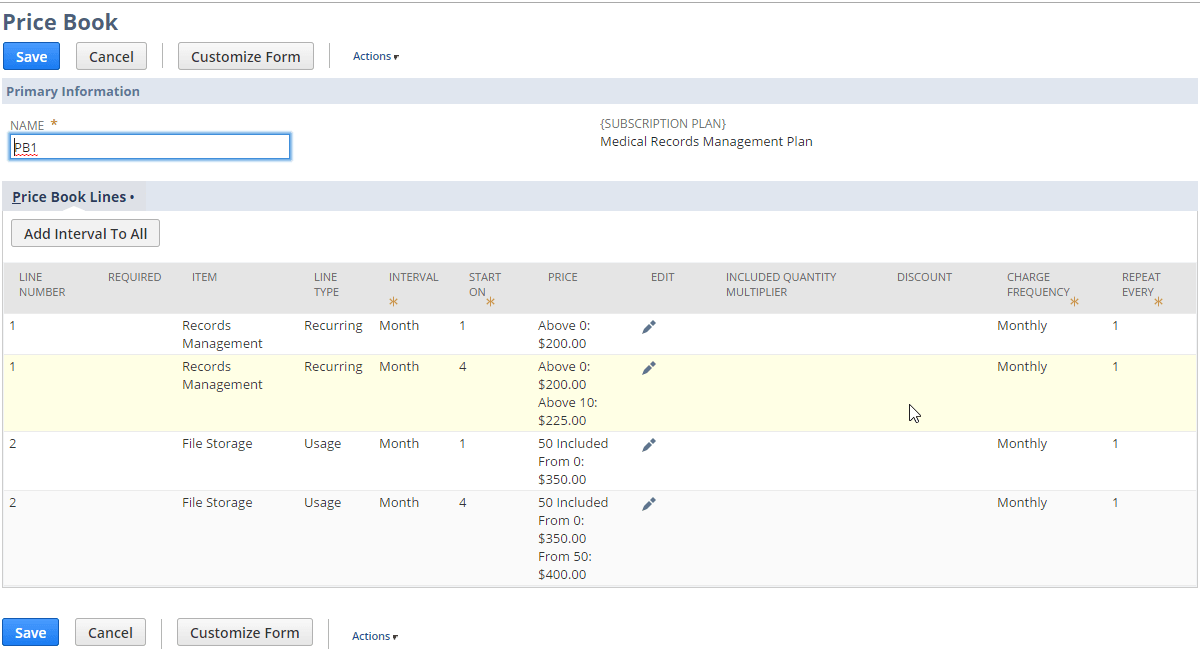
Task: Focus the Name input field containing PB1
Action: (x=150, y=147)
